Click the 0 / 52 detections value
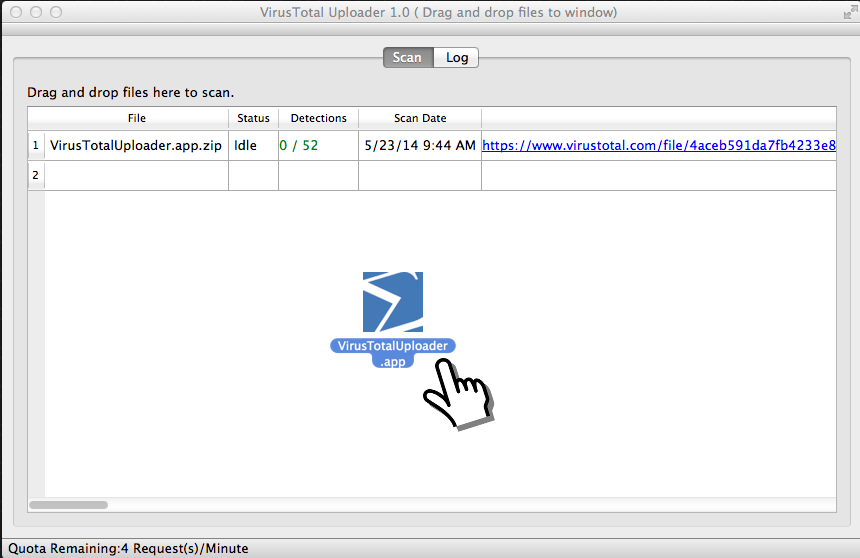The width and height of the screenshot is (860, 558). click(x=298, y=145)
